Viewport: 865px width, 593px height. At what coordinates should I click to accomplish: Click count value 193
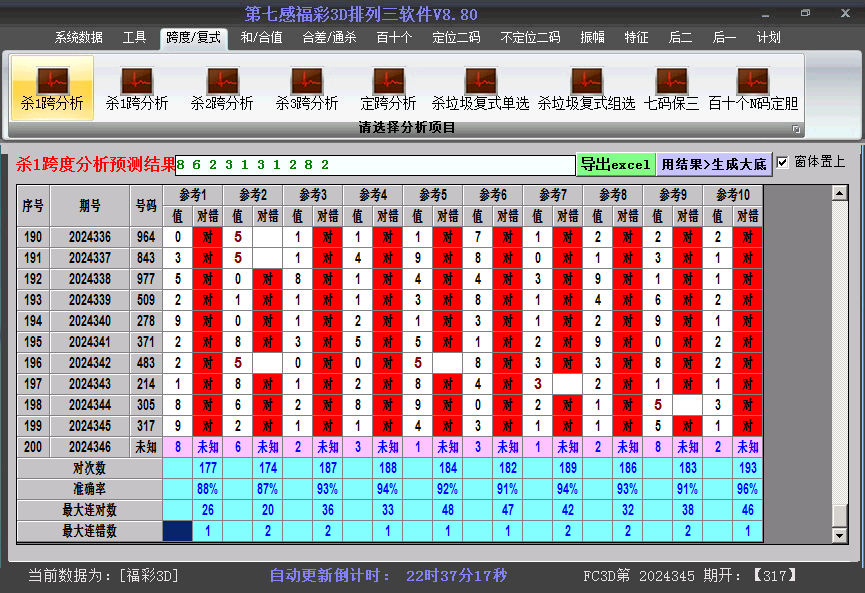tap(747, 468)
